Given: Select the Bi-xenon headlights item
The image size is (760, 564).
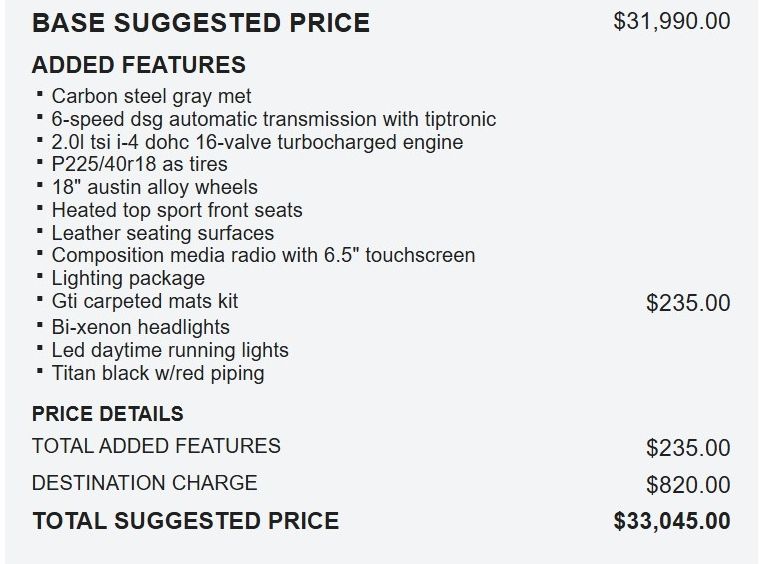Looking at the screenshot, I should coord(140,327).
